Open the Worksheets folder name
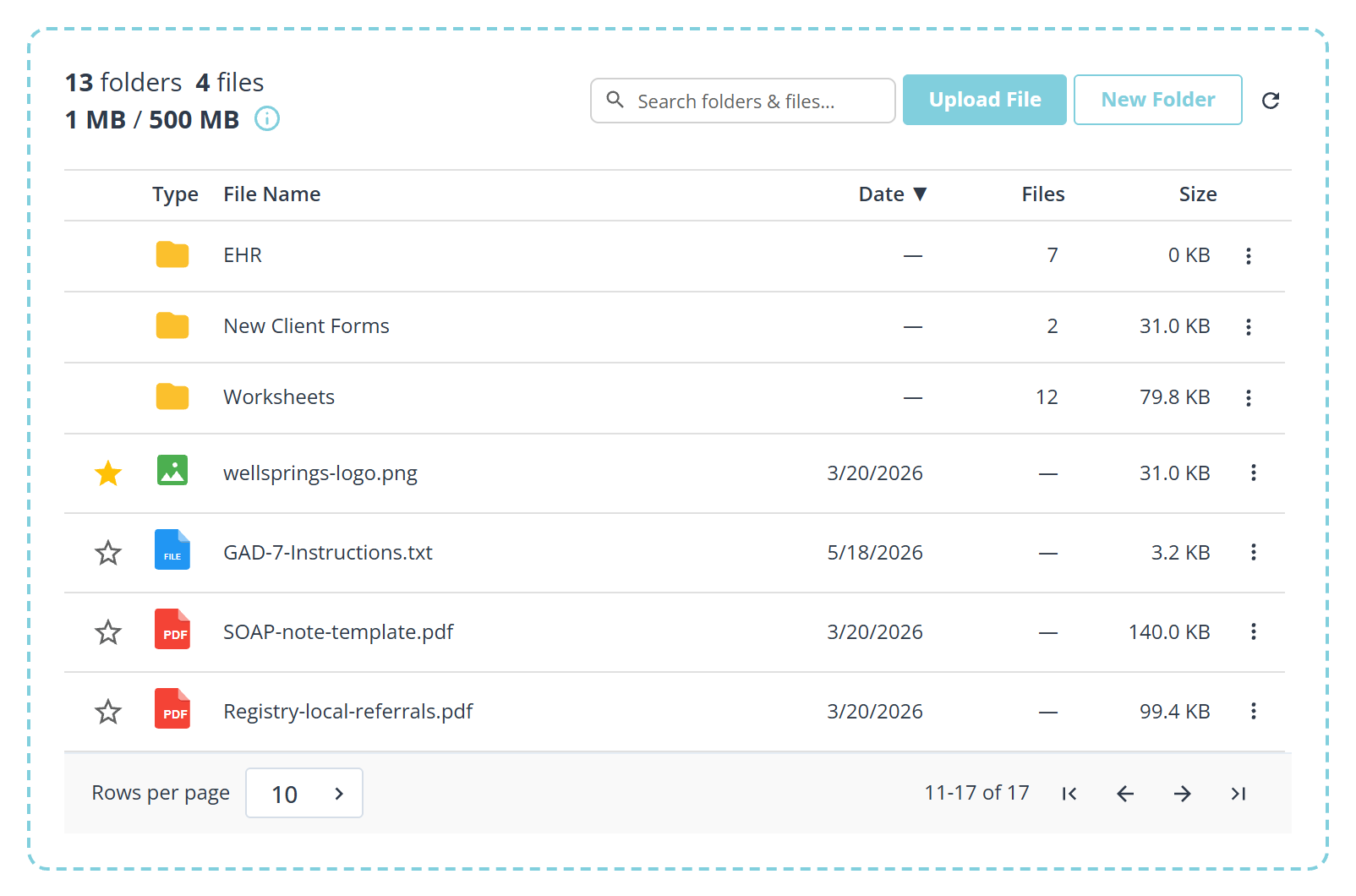Image resolution: width=1356 pixels, height=896 pixels. tap(279, 397)
